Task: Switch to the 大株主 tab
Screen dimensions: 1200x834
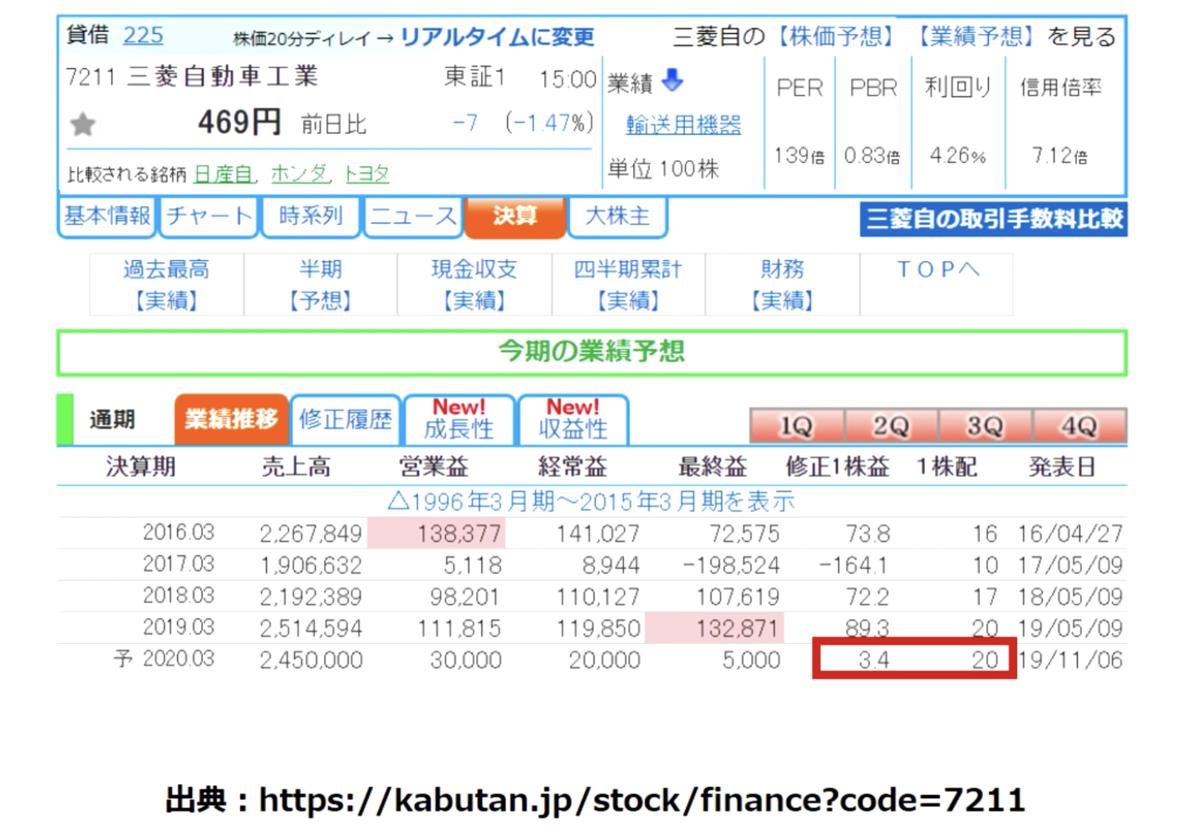Action: 617,216
